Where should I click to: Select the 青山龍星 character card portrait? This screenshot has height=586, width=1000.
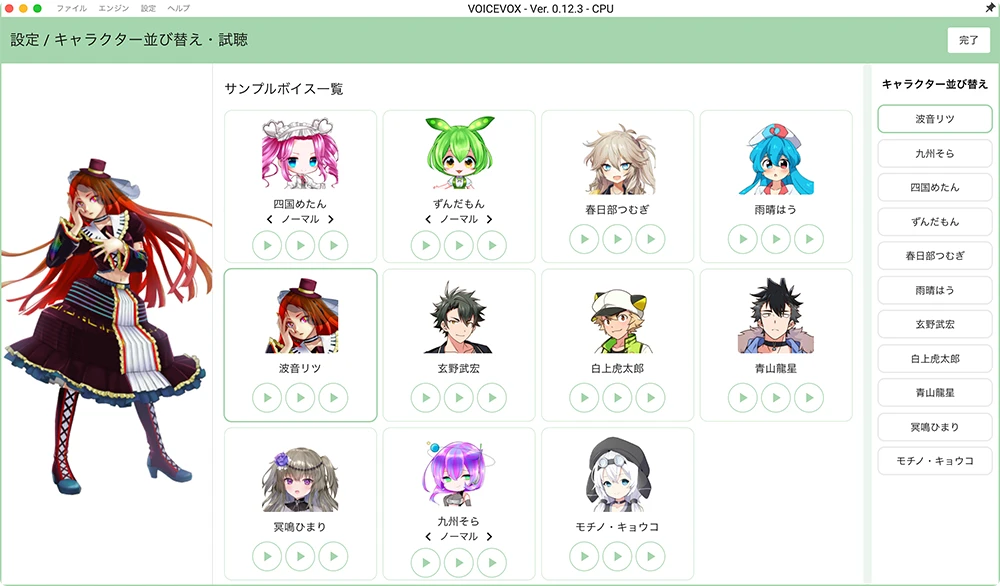tap(776, 317)
